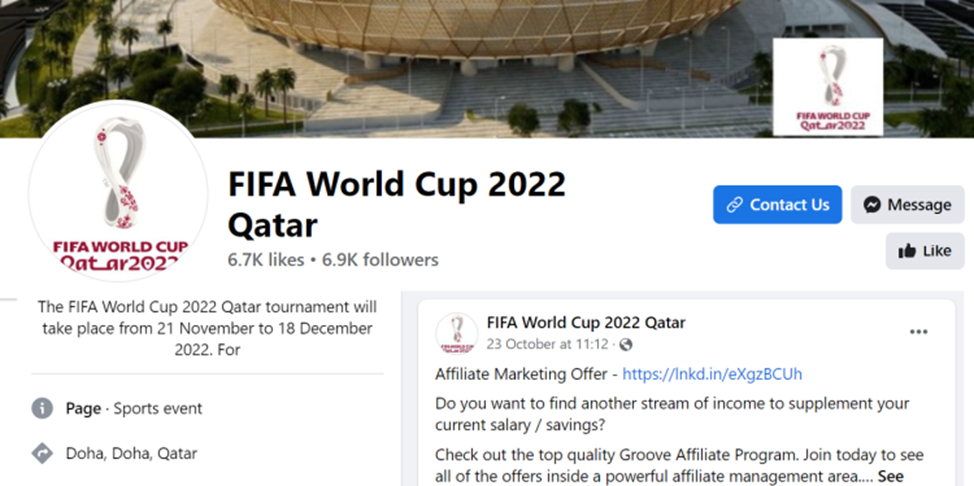Click the post author name link
Screen dimensions: 974x486
pyautogui.click(x=586, y=323)
